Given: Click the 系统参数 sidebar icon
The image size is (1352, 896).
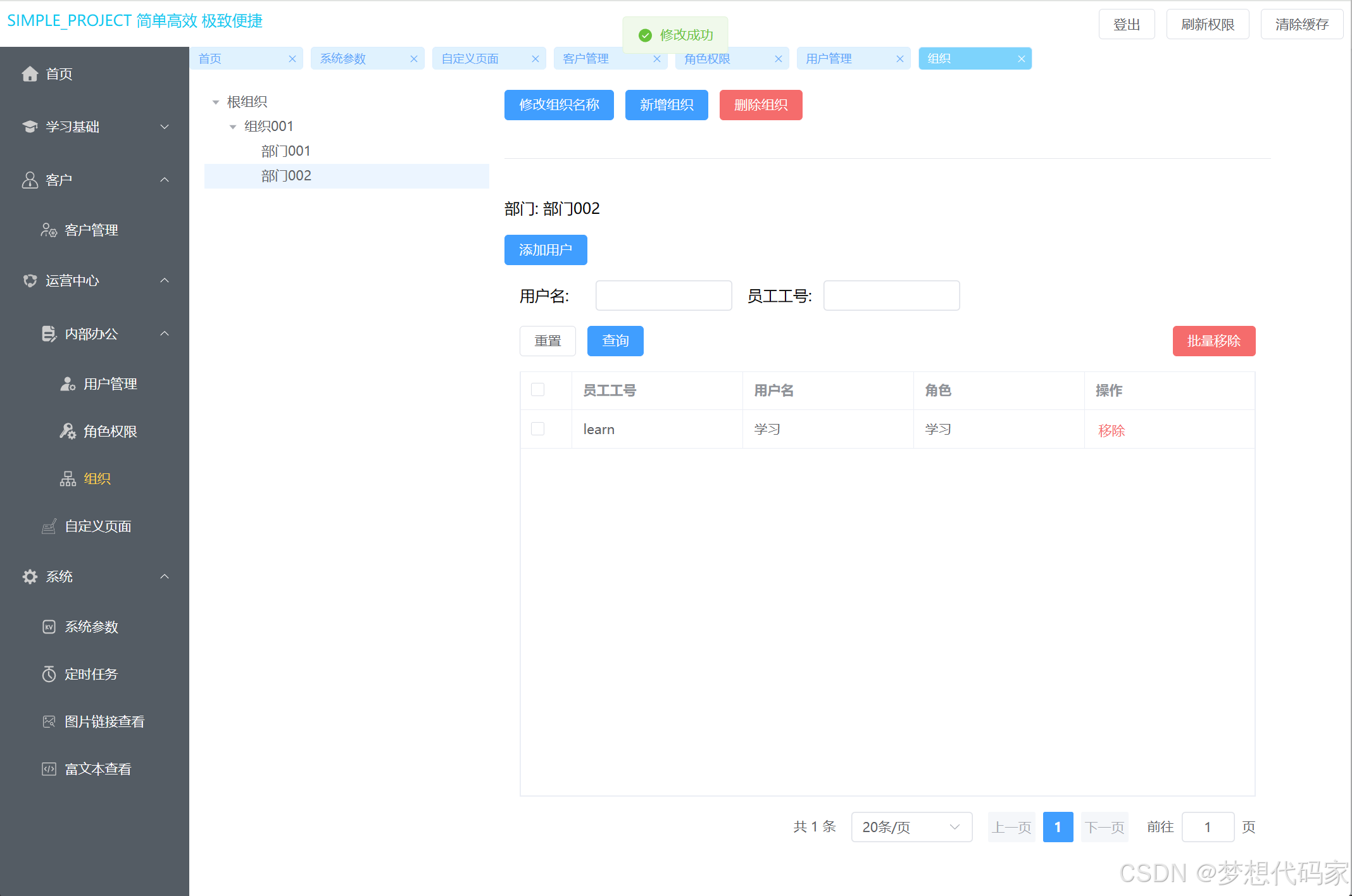Looking at the screenshot, I should point(49,626).
